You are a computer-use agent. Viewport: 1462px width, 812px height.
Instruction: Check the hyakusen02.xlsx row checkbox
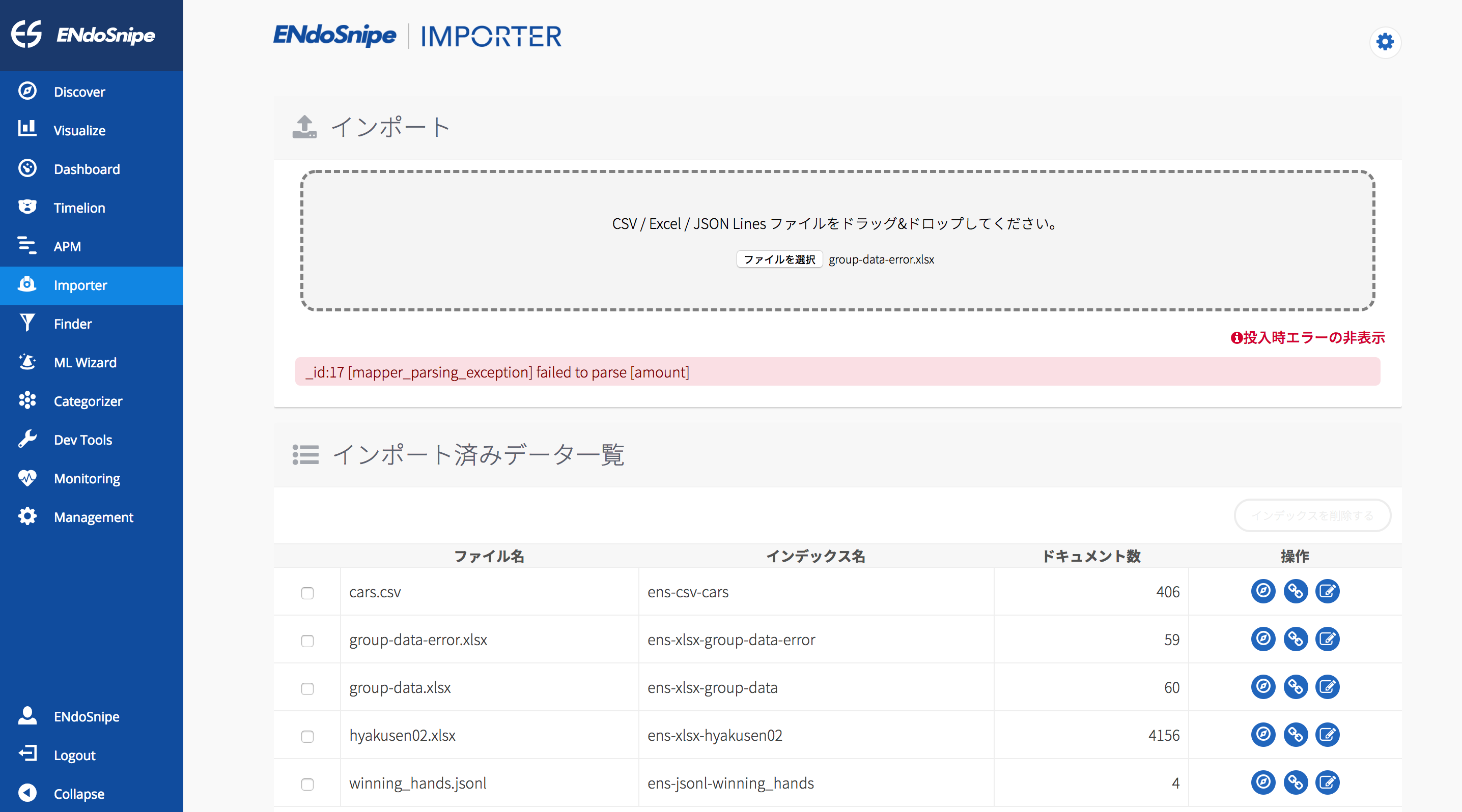pos(307,737)
